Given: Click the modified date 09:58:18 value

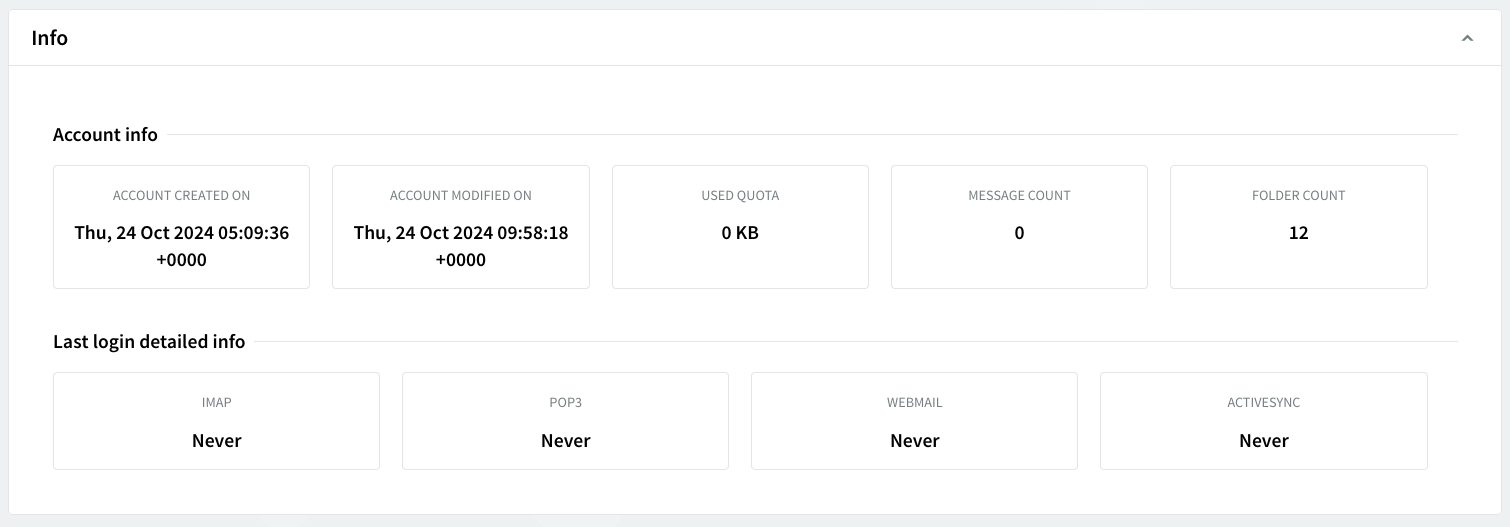Looking at the screenshot, I should tap(460, 234).
